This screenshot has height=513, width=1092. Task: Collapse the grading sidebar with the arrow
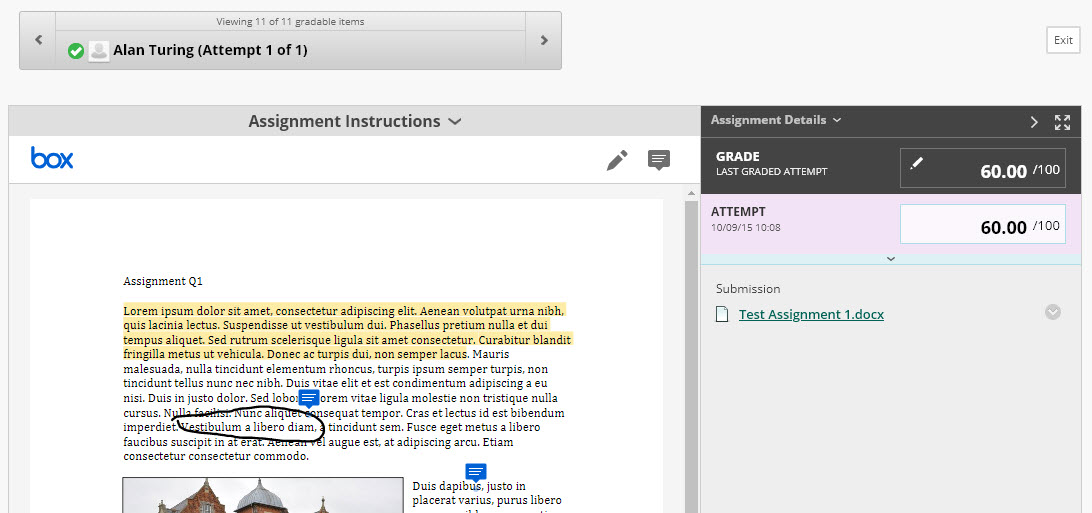[1034, 122]
